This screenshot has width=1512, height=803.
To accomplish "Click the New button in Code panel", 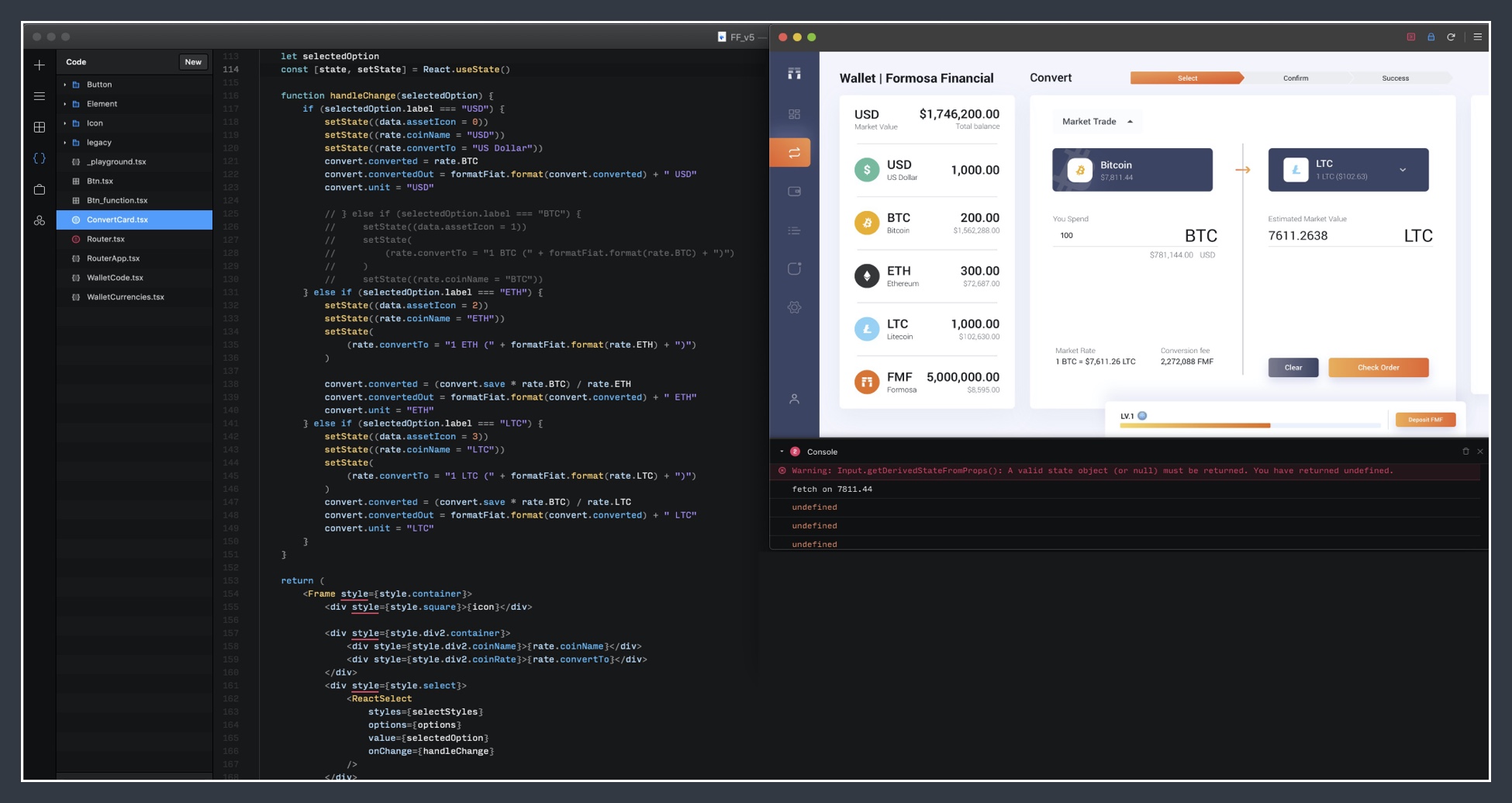I will click(x=193, y=62).
